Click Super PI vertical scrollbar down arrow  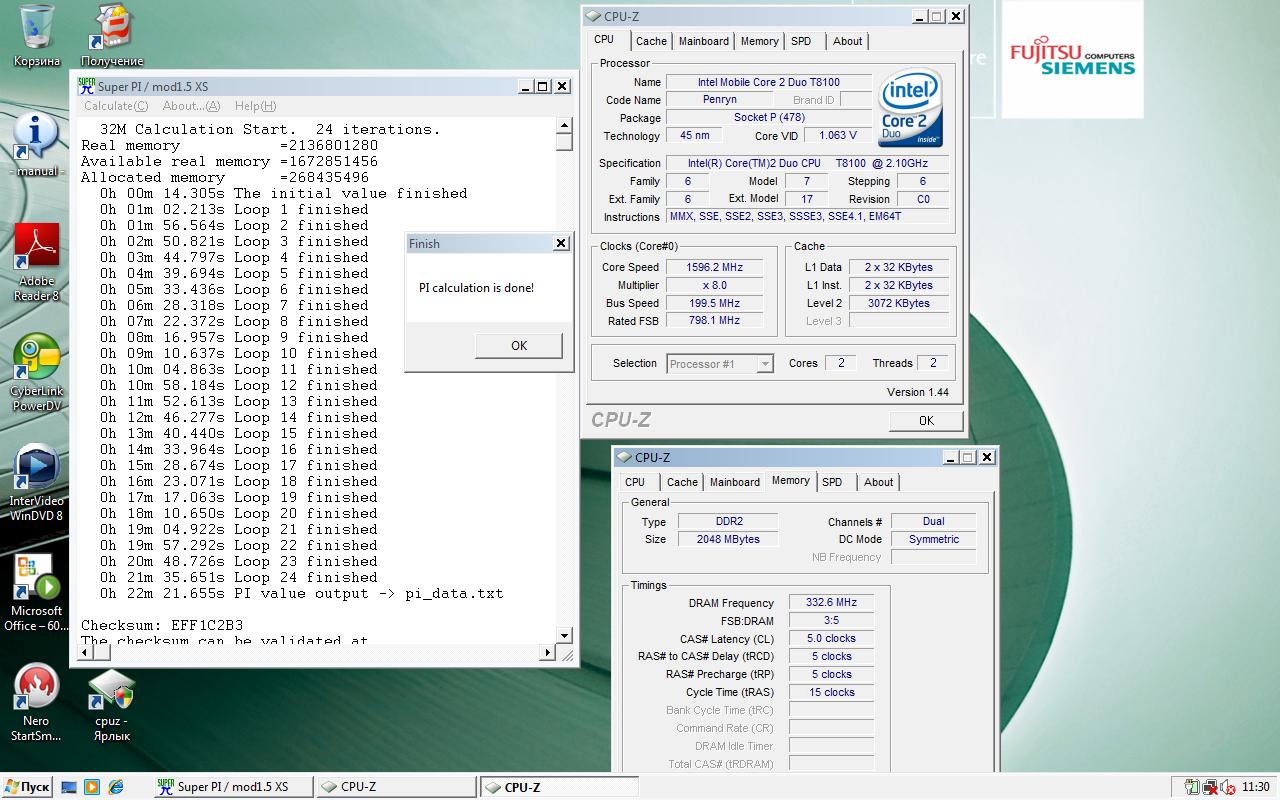564,636
